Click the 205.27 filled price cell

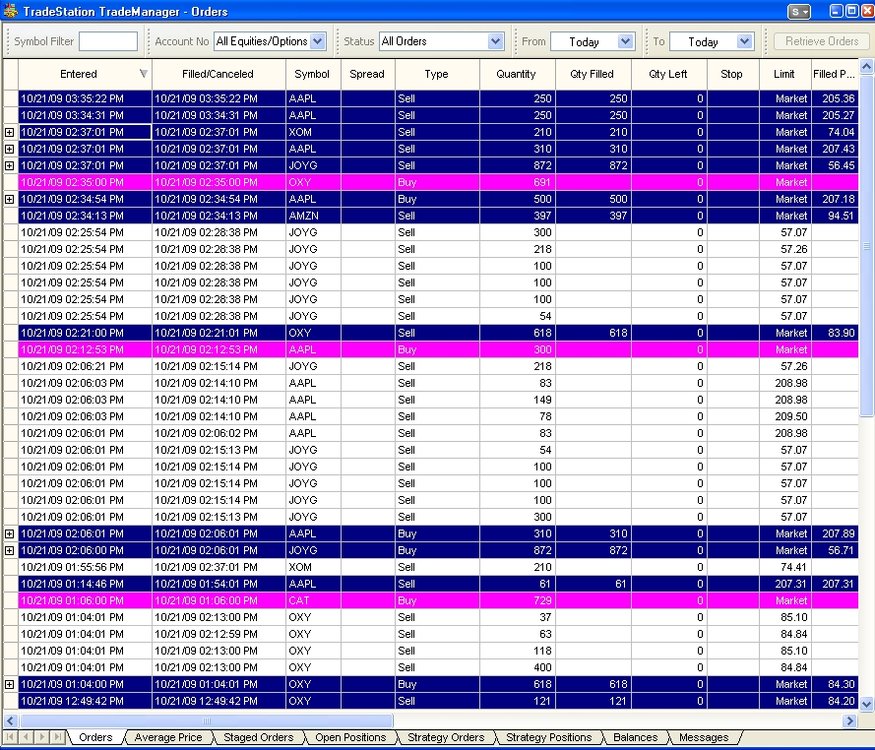[x=834, y=116]
